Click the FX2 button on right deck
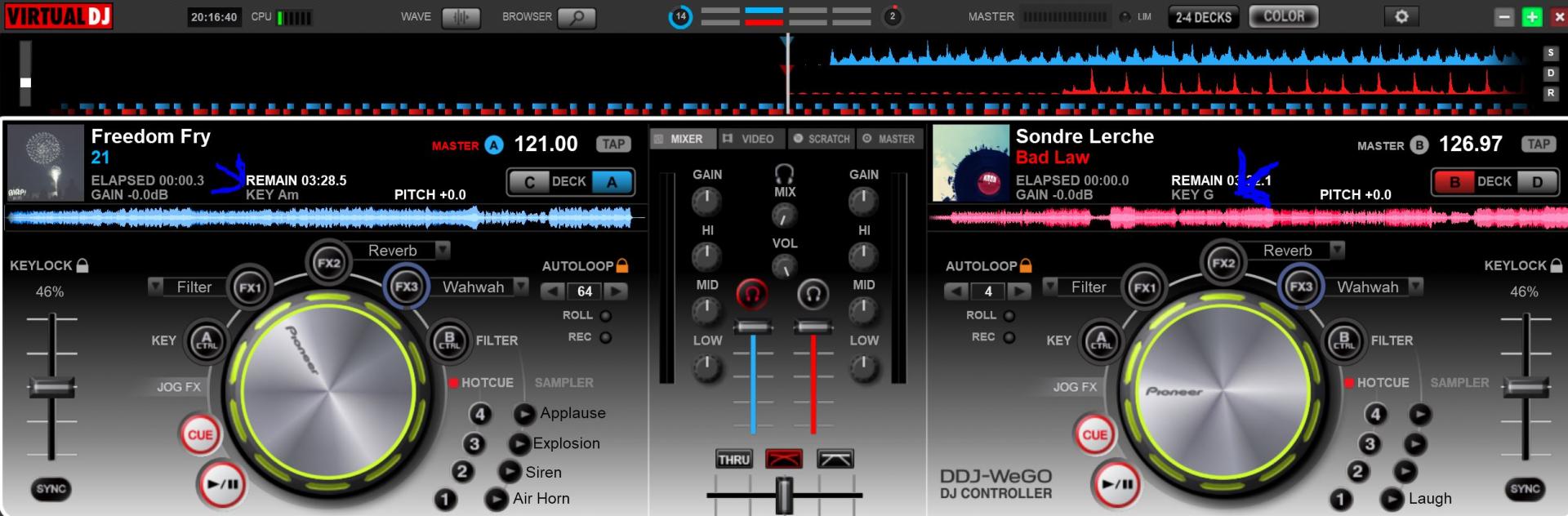This screenshot has width=1568, height=516. 1223,263
